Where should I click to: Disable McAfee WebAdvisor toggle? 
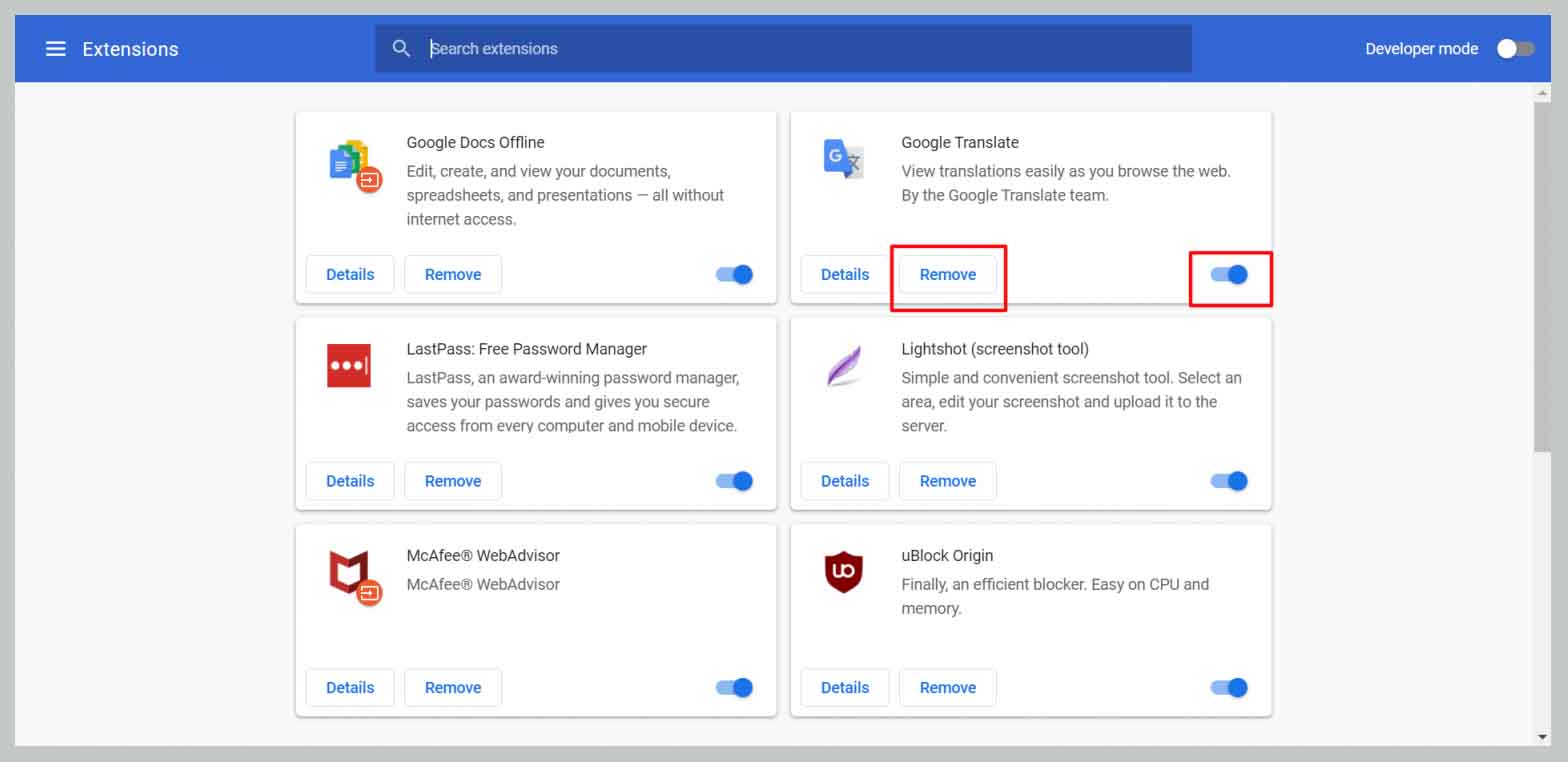pyautogui.click(x=734, y=687)
